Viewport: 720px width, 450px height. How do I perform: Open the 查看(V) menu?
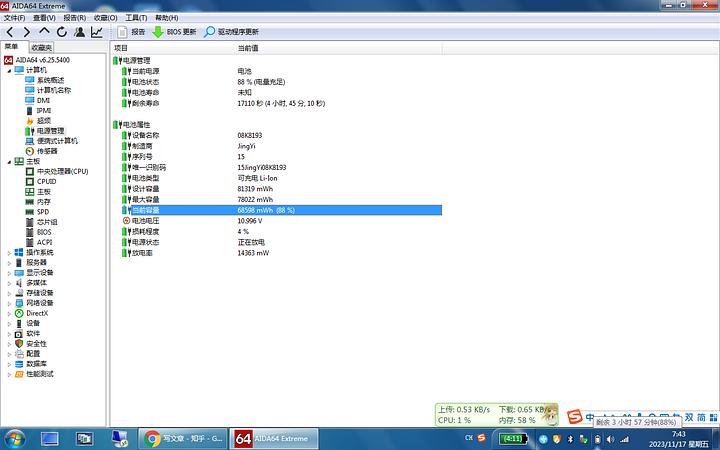coord(44,18)
